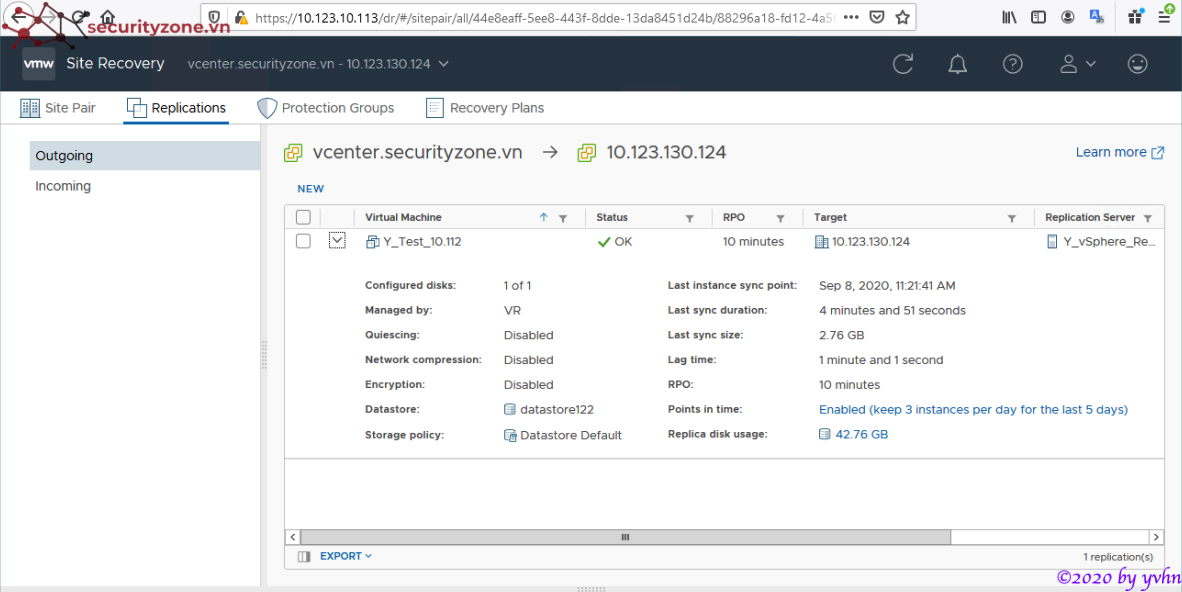The image size is (1182, 592).
Task: Open the notifications bell icon
Action: [x=957, y=64]
